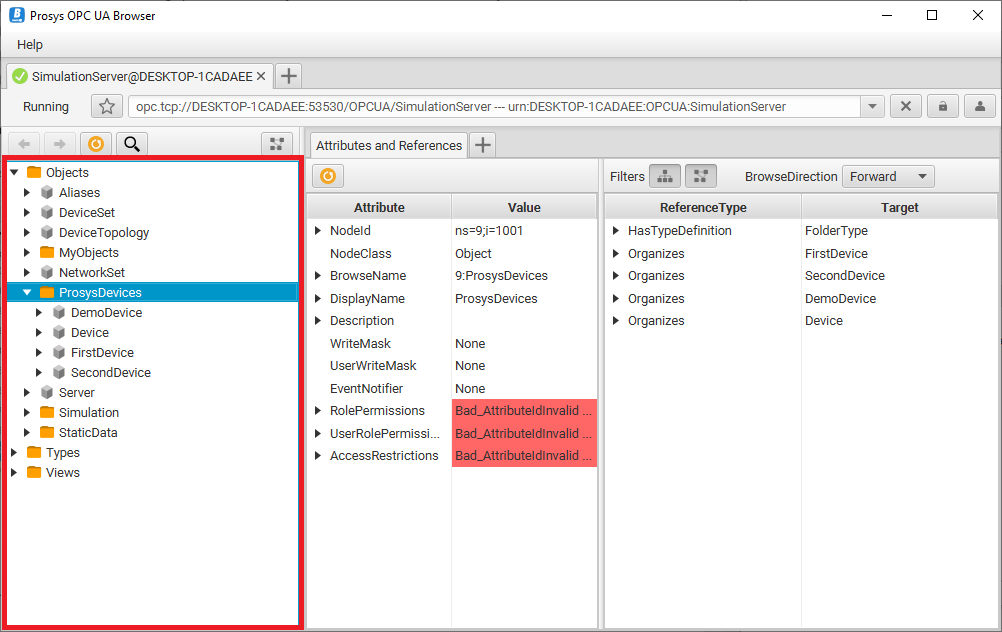This screenshot has height=632, width=1002.
Task: Toggle the hierarchical references filter
Action: (665, 176)
